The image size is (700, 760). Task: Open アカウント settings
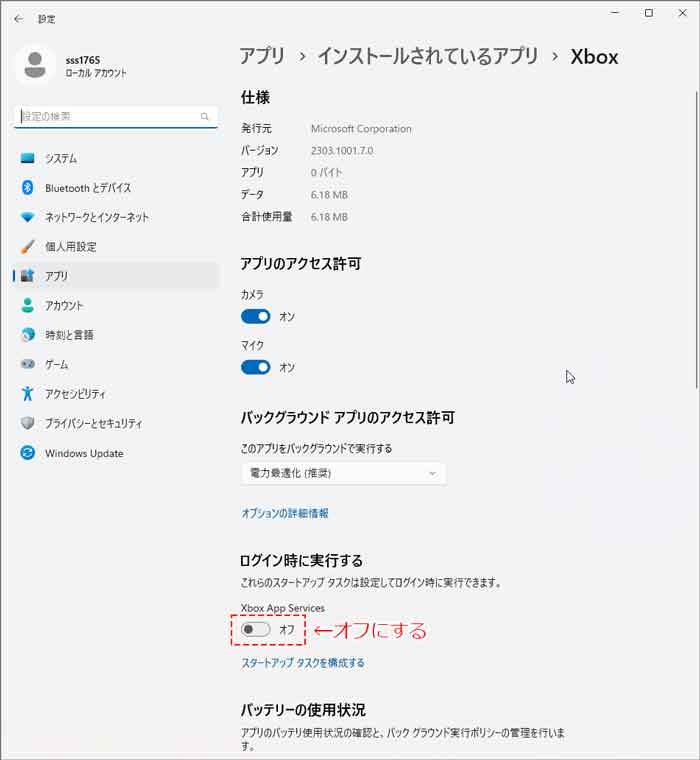(x=116, y=305)
